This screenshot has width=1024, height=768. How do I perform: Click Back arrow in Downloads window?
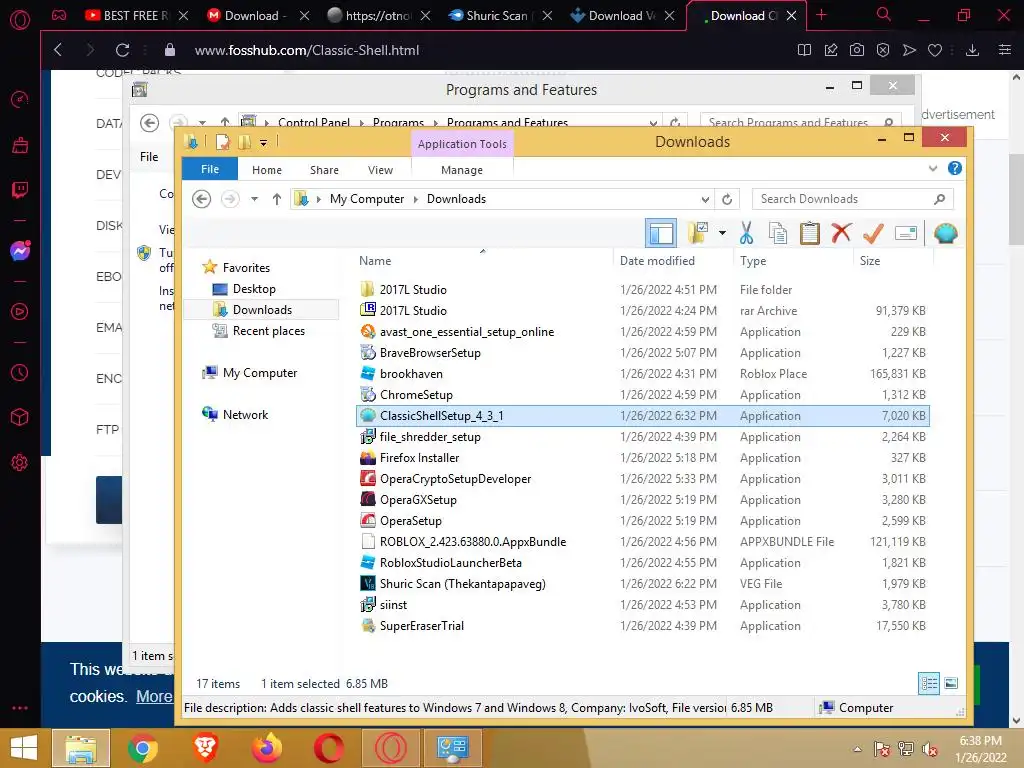pos(201,199)
